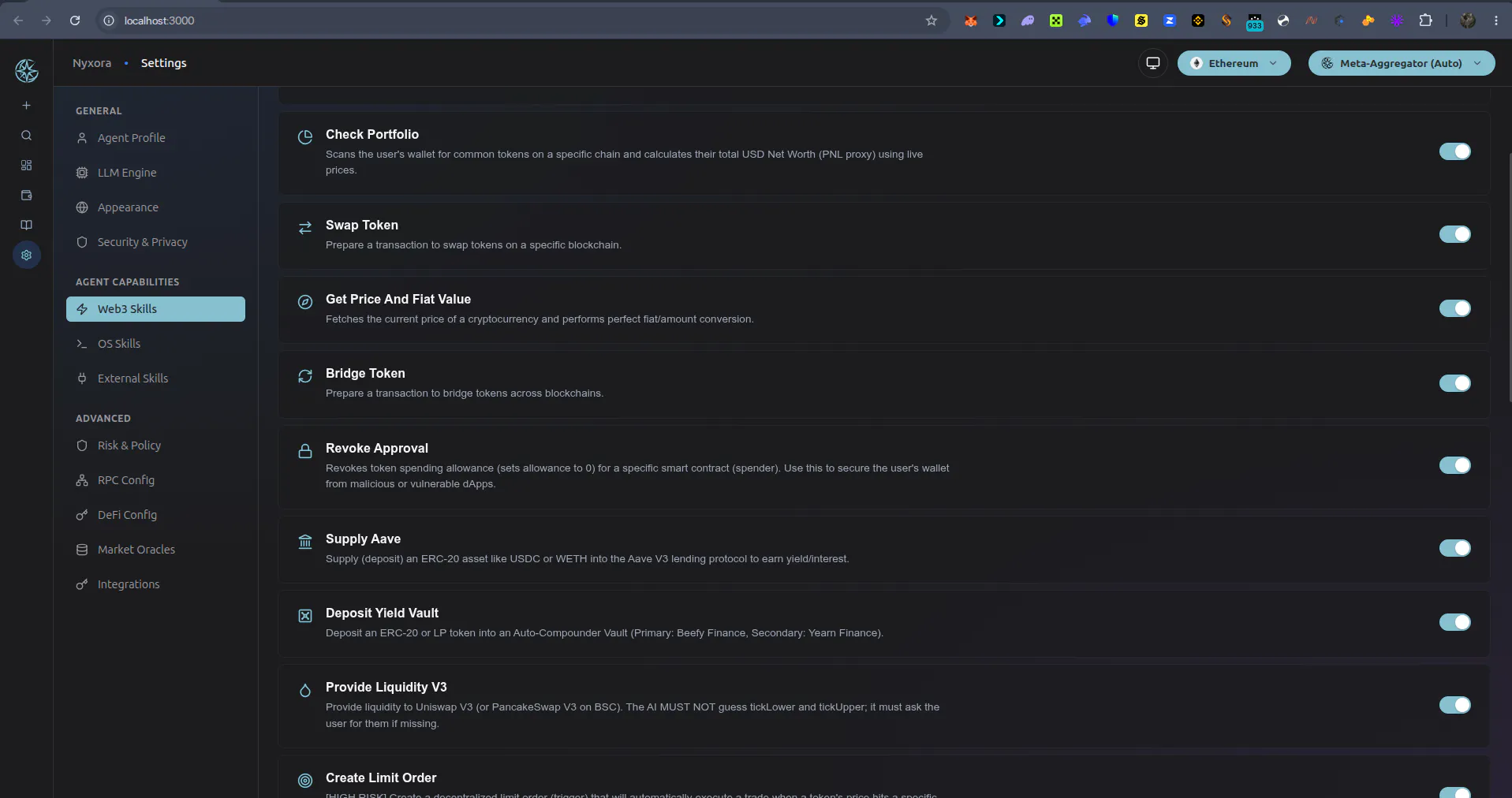Click the lock icon next to Revoke Approval
This screenshot has height=798, width=1512.
[x=305, y=451]
